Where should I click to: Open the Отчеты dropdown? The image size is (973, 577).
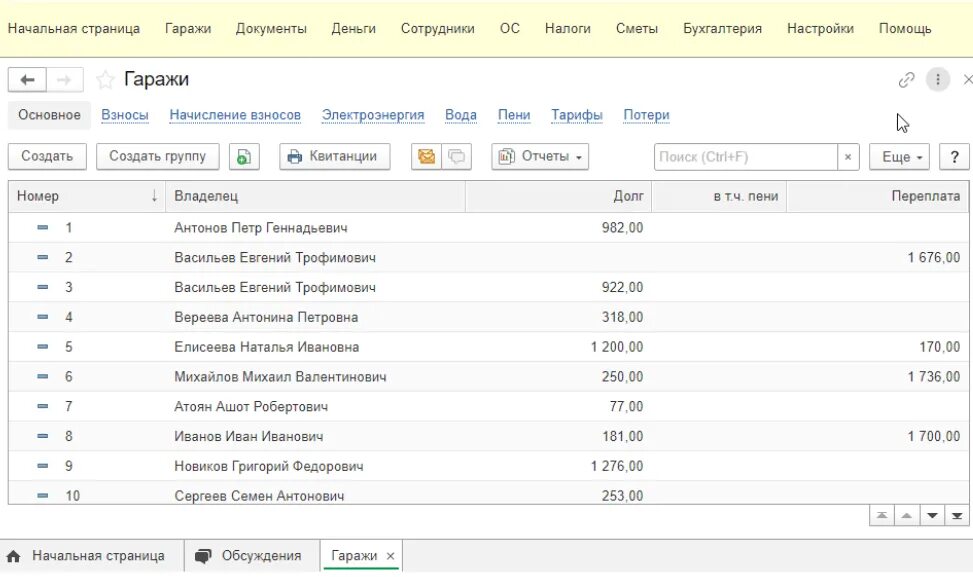click(x=540, y=156)
